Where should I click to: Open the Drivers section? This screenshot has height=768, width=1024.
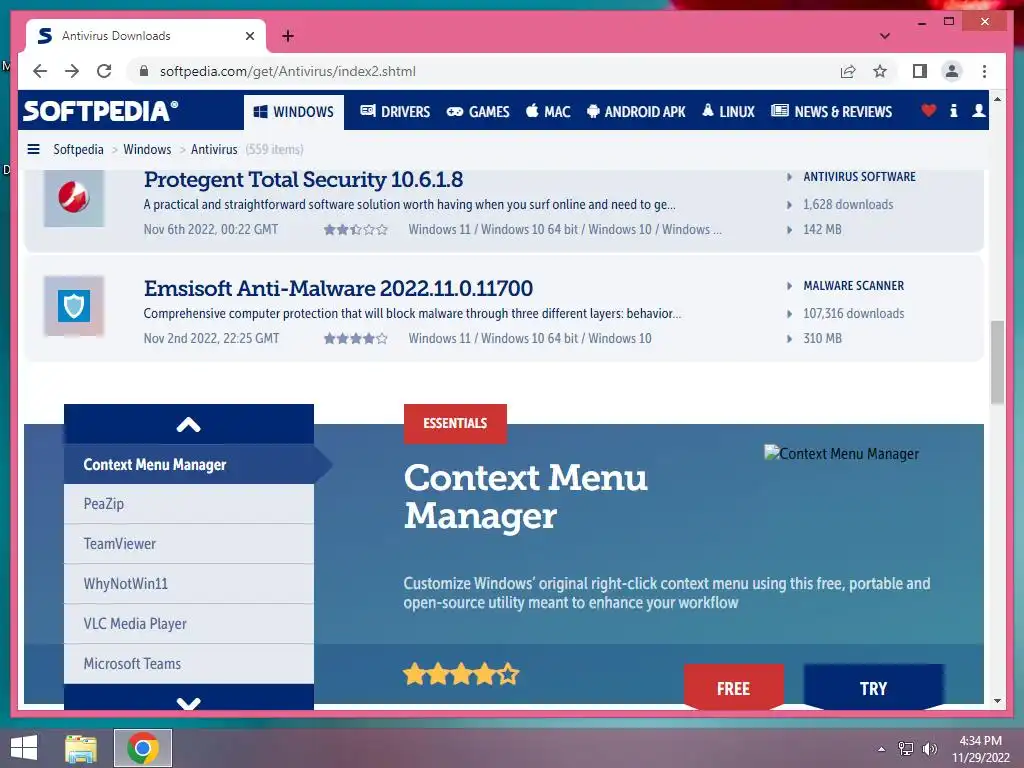tap(395, 112)
